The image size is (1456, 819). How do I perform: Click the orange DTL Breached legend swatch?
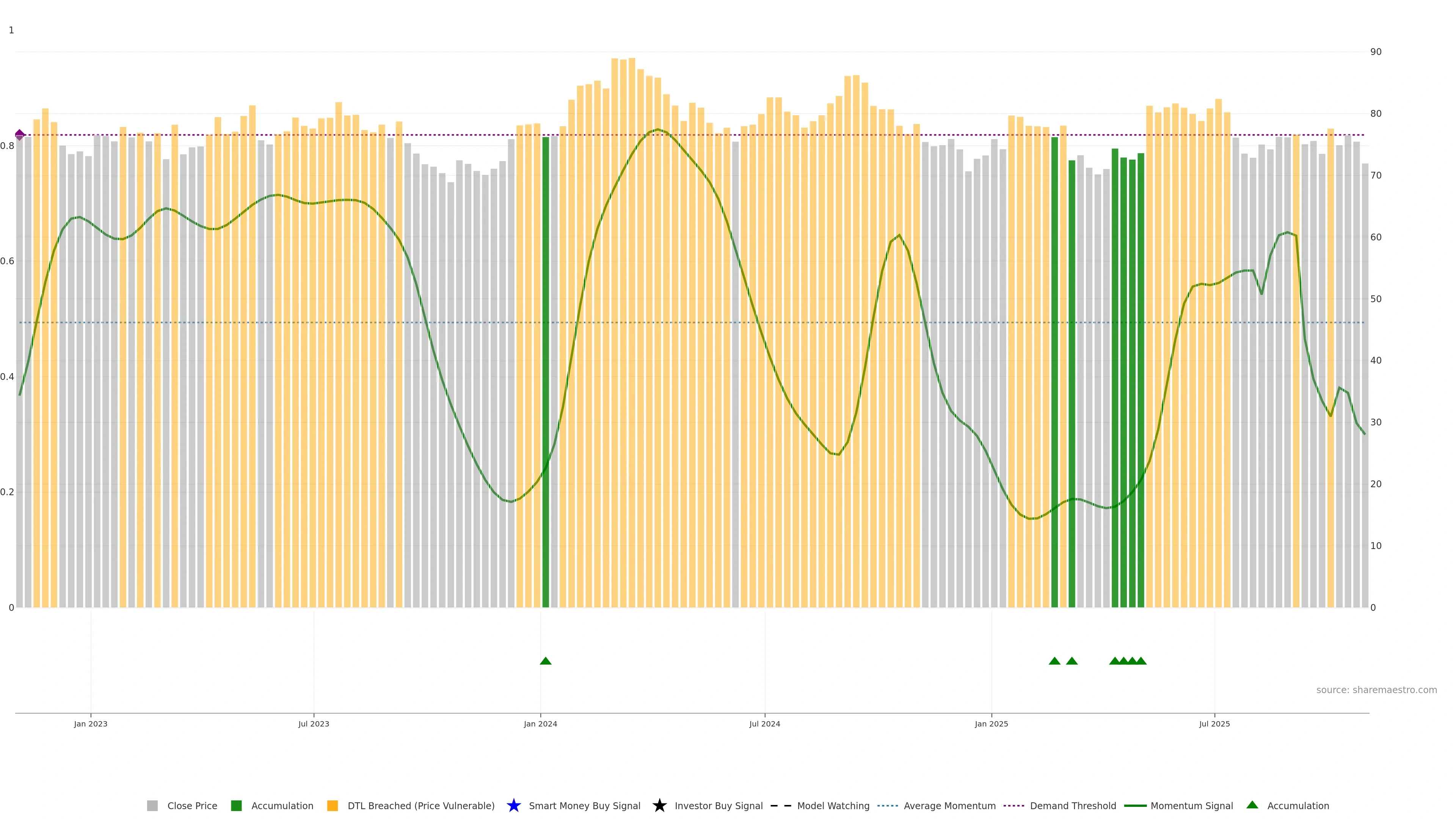(333, 806)
